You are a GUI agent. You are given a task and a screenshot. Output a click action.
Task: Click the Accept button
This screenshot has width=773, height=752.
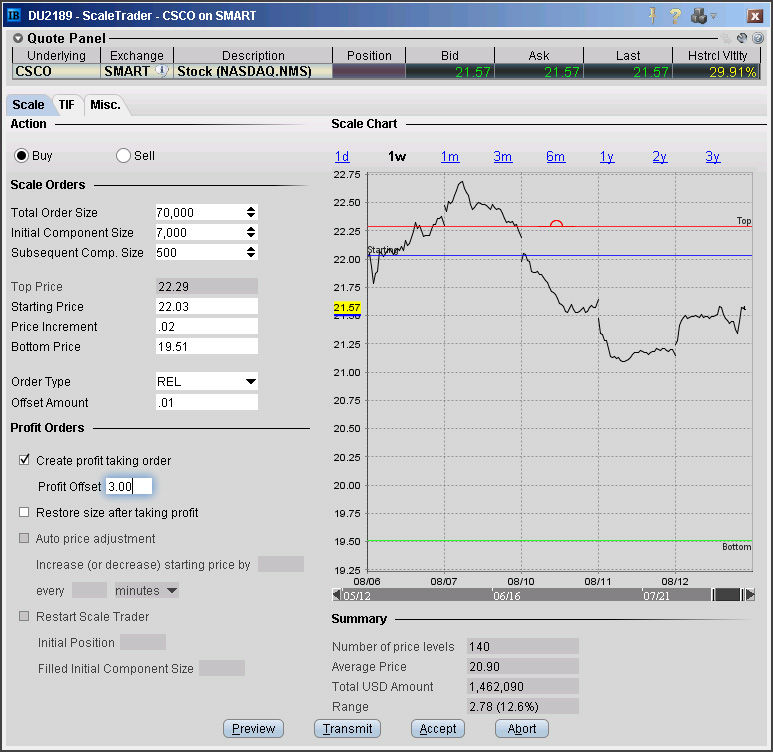click(438, 728)
